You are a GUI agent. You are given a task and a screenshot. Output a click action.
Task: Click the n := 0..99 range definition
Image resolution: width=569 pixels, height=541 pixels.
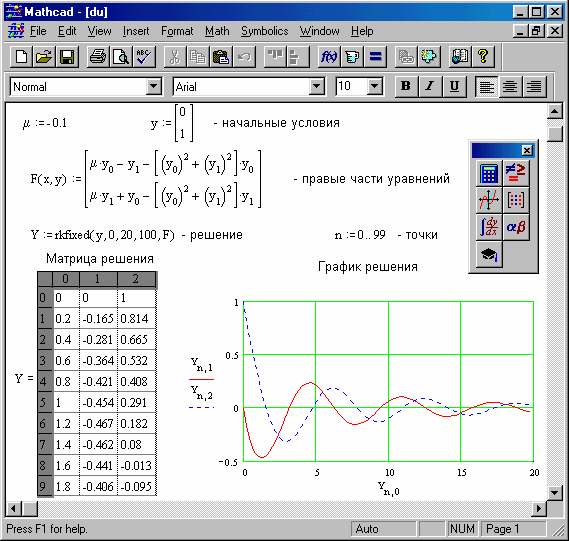360,235
